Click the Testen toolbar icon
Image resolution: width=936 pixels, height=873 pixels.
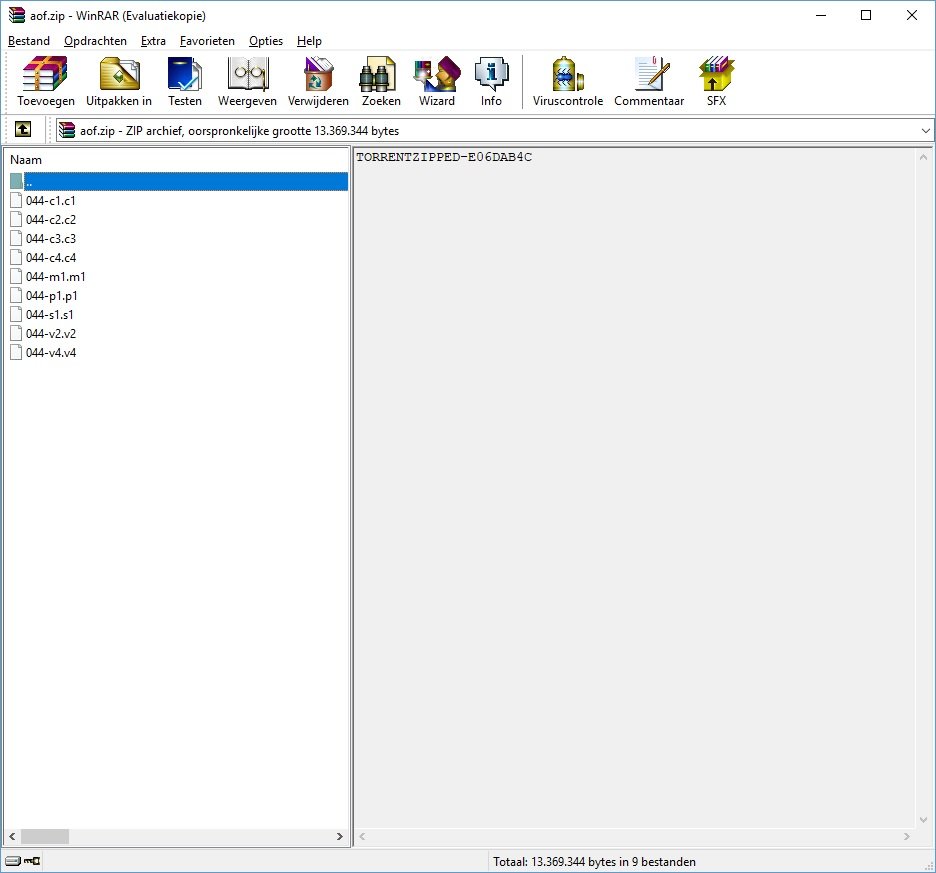pyautogui.click(x=184, y=82)
